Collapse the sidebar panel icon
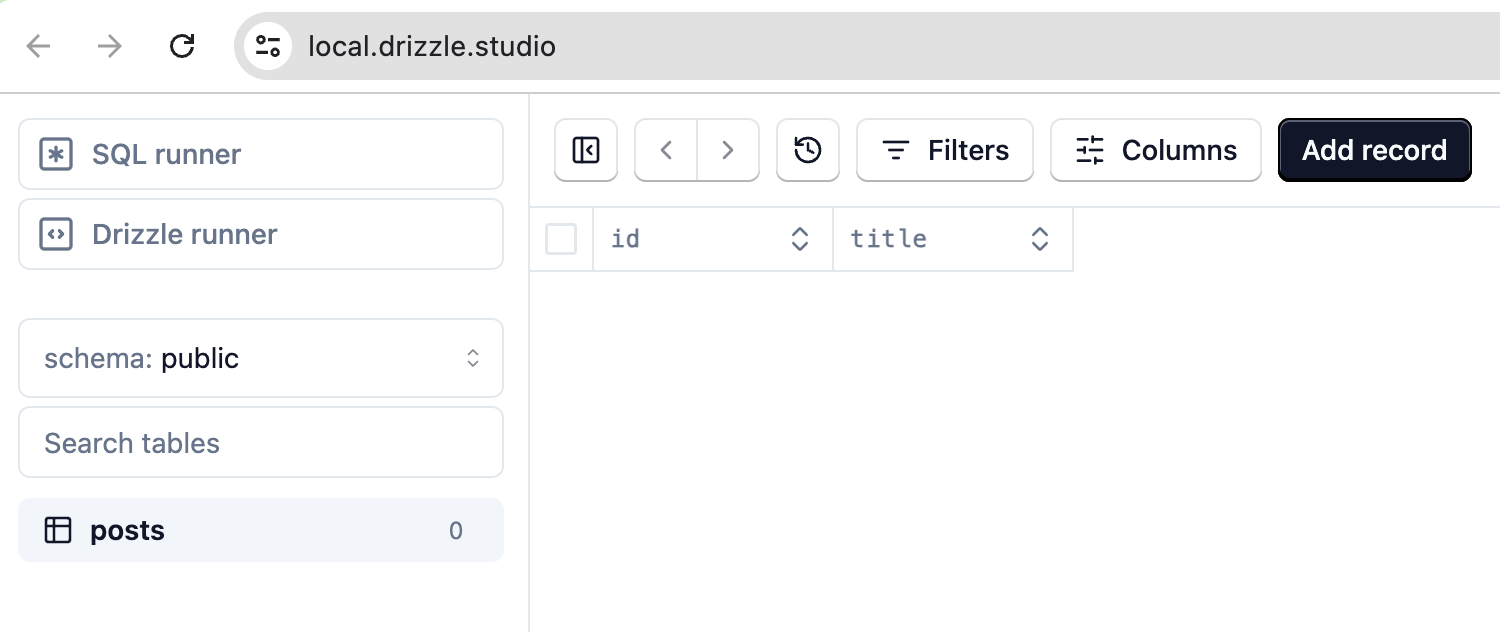This screenshot has width=1500, height=632. 586,150
